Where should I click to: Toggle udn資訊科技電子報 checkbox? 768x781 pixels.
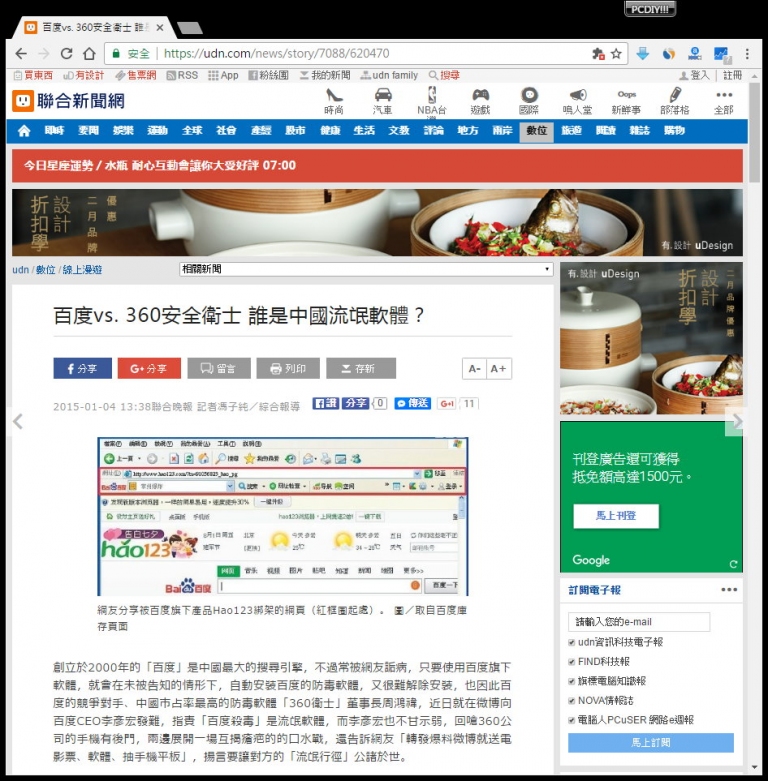572,643
